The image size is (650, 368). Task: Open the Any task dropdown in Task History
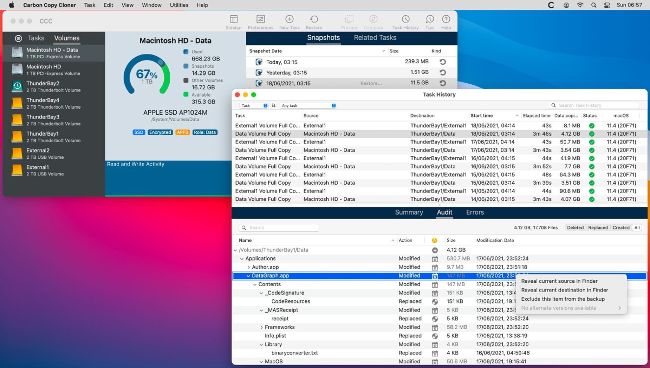tap(308, 106)
